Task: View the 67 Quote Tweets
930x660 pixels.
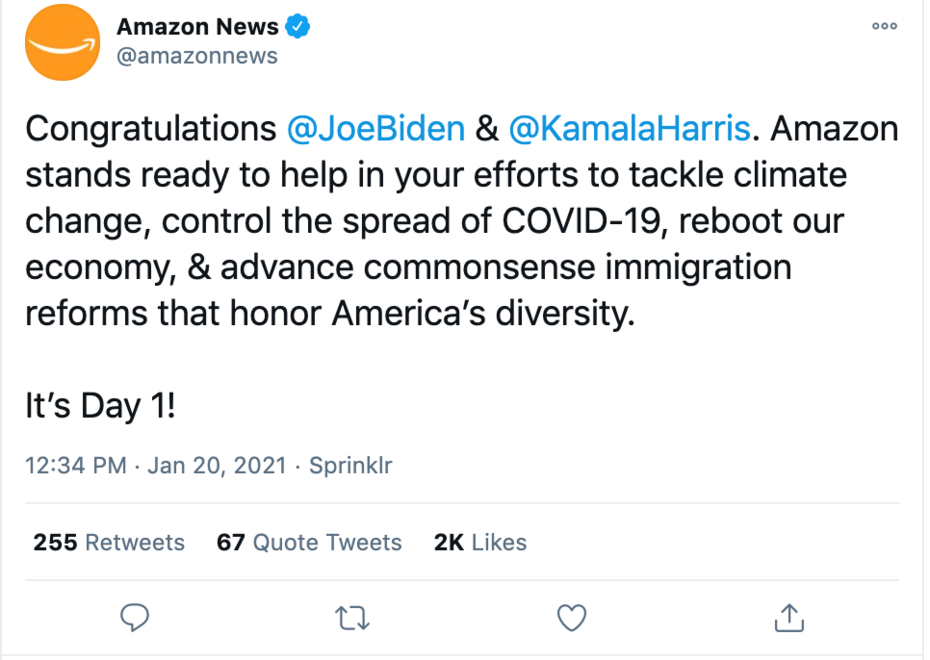Action: click(309, 542)
